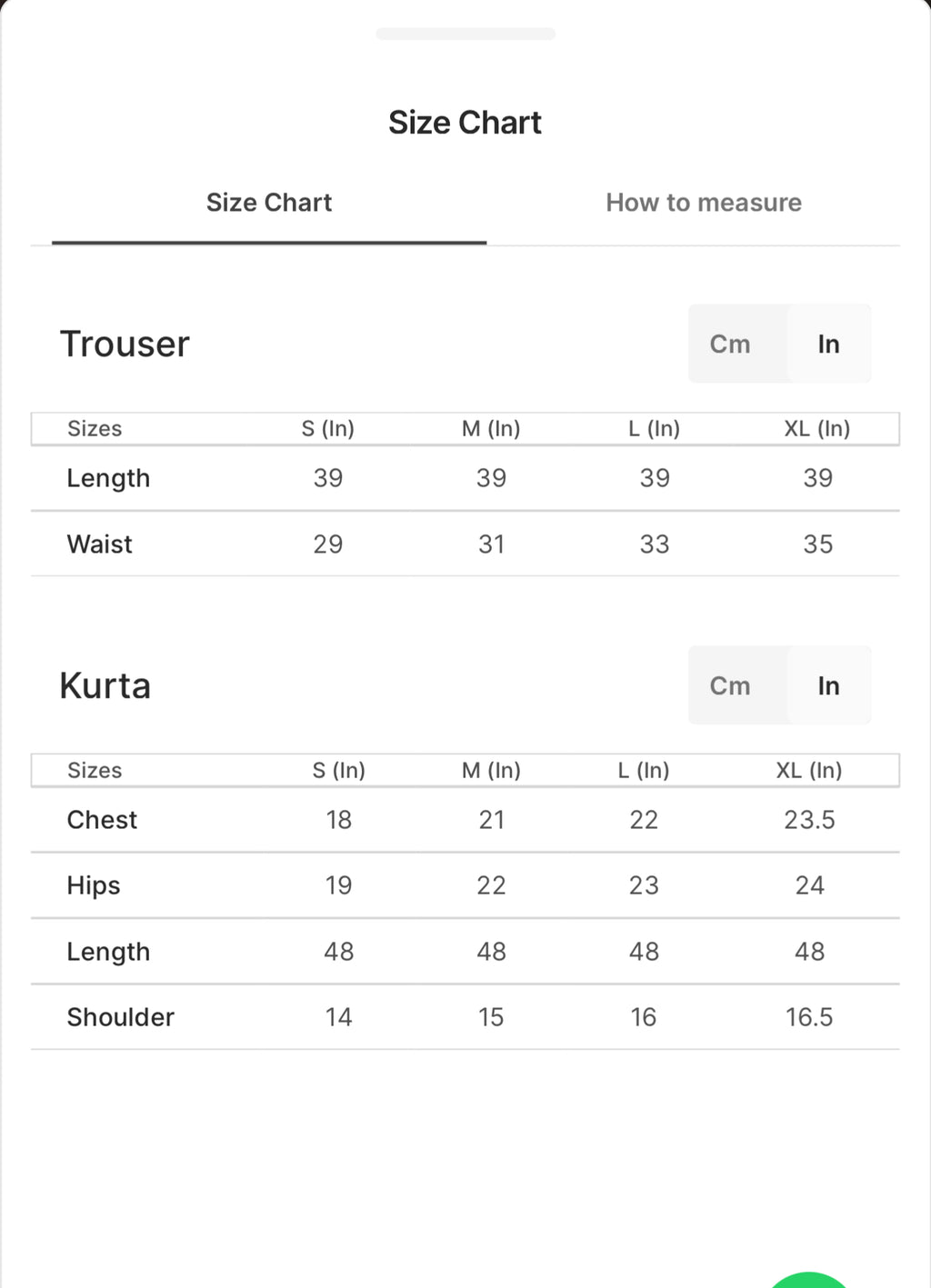Click the Trouser section heading
931x1288 pixels.
point(125,344)
